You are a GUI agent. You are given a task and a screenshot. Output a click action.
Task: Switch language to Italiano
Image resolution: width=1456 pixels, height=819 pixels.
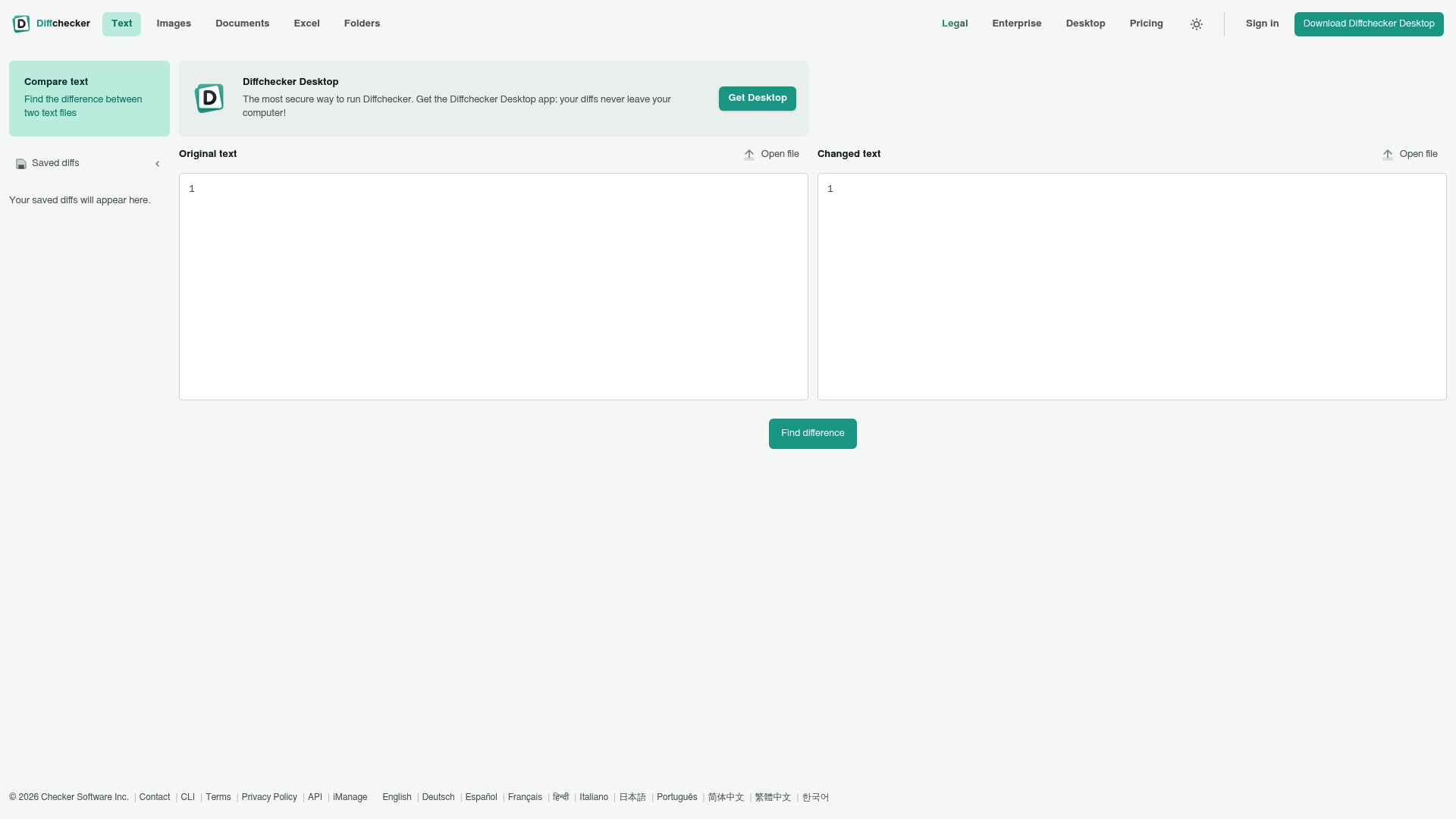point(594,798)
